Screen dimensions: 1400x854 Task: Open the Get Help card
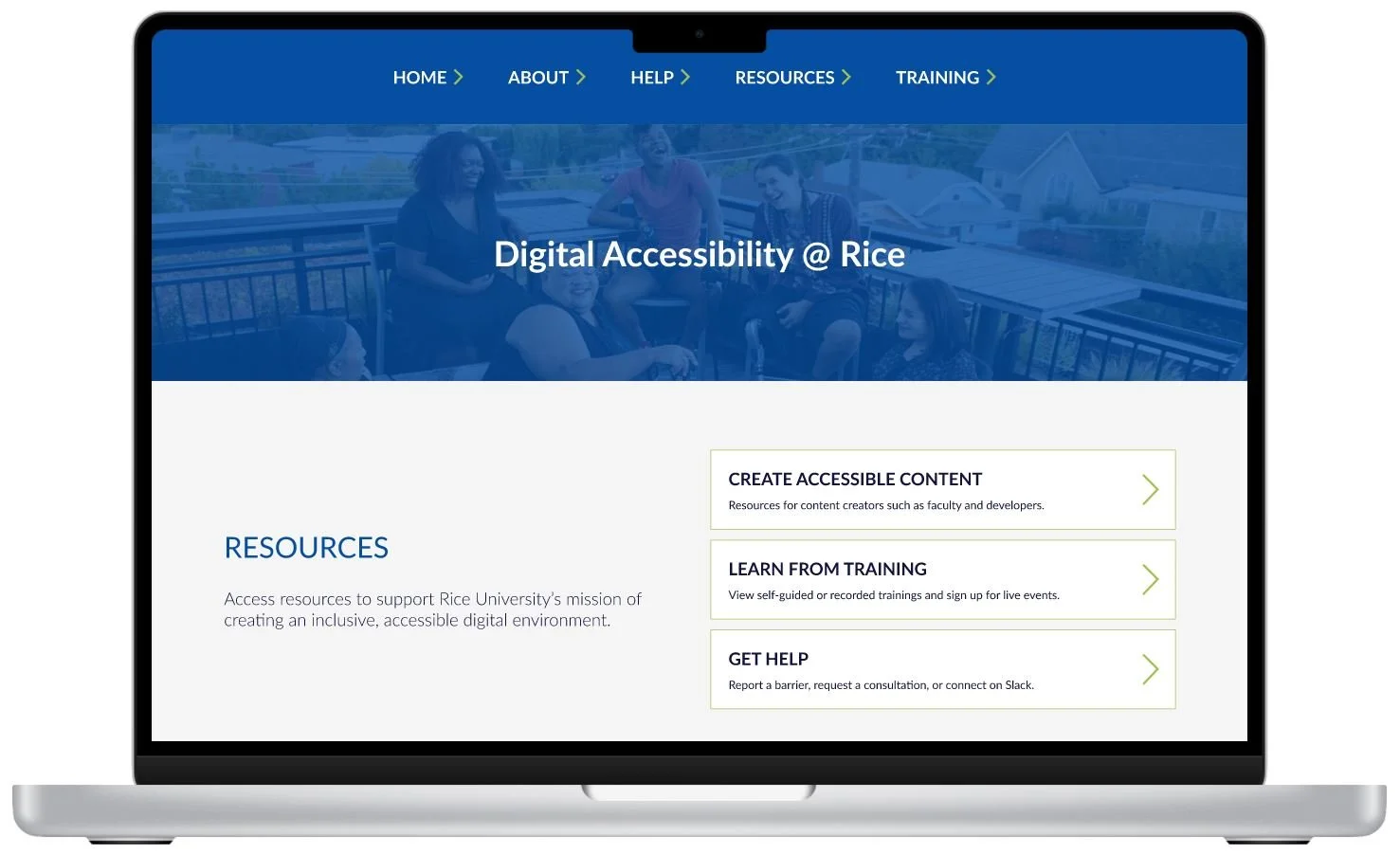point(943,669)
